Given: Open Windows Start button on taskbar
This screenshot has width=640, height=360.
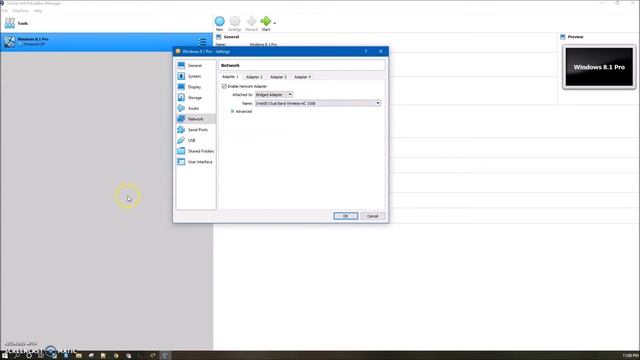Looking at the screenshot, I should coord(5,356).
